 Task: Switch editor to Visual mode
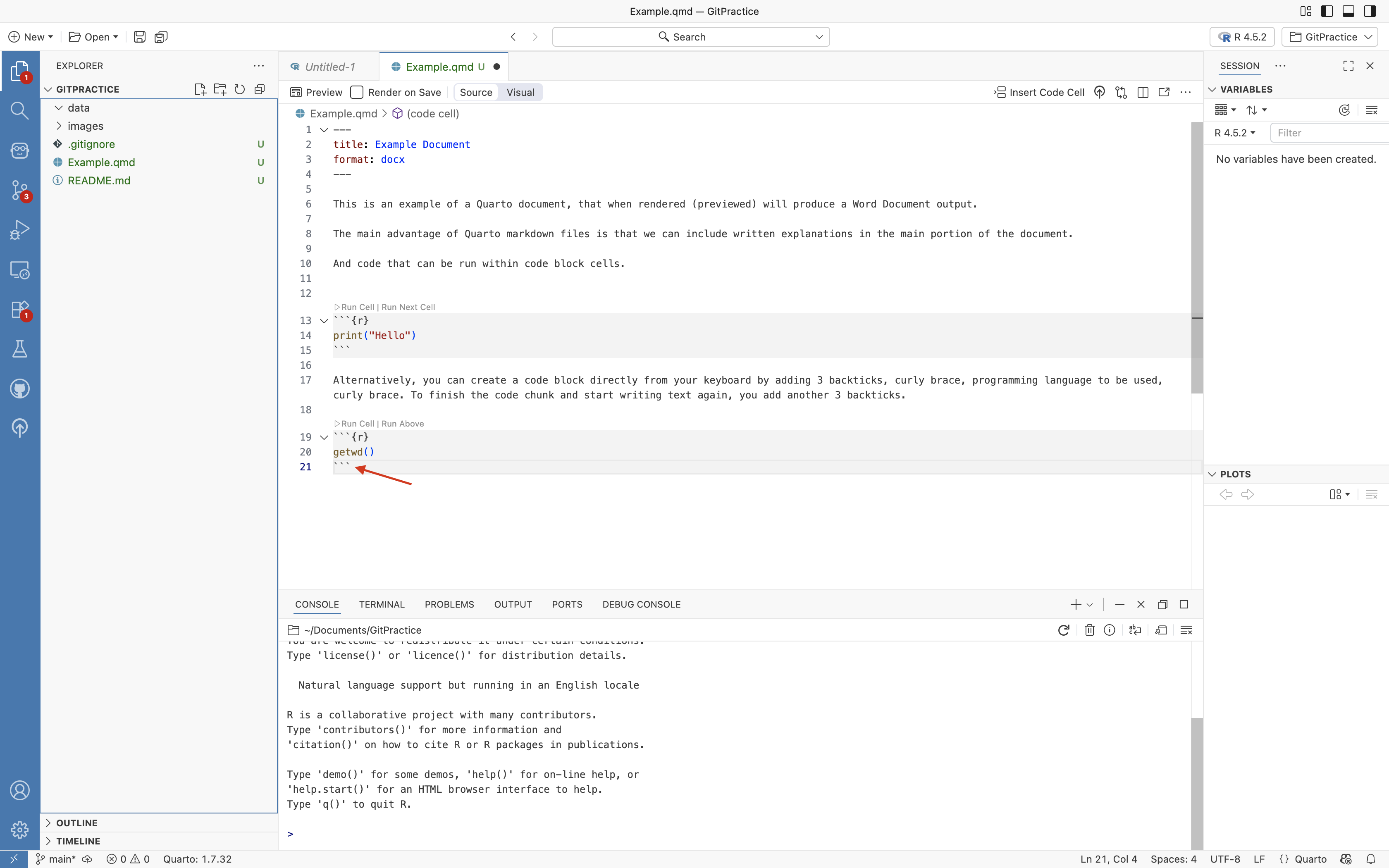pyautogui.click(x=520, y=93)
